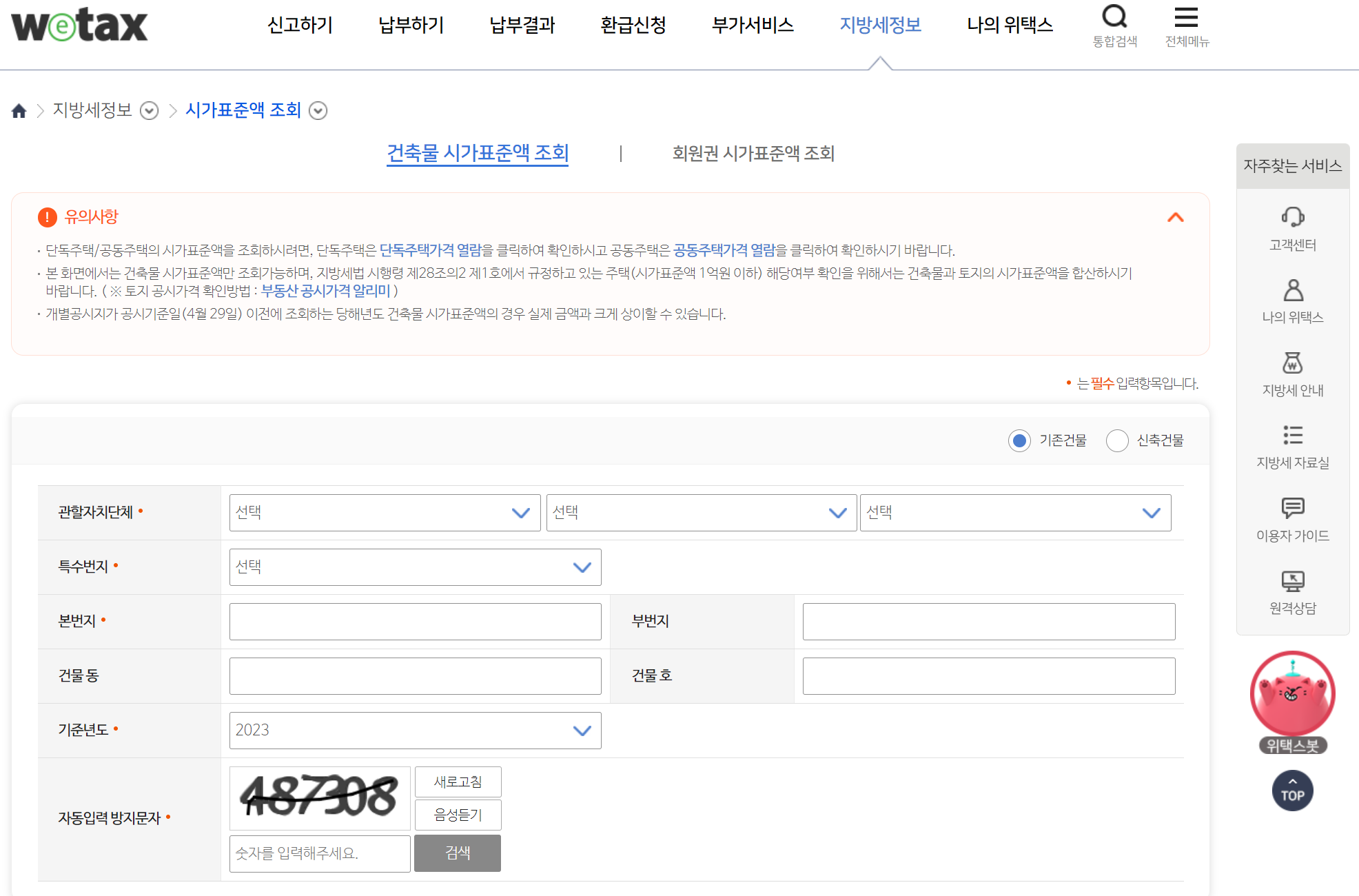Open the 부동산 공시가격 알리미 link
The width and height of the screenshot is (1359, 896).
coord(325,291)
